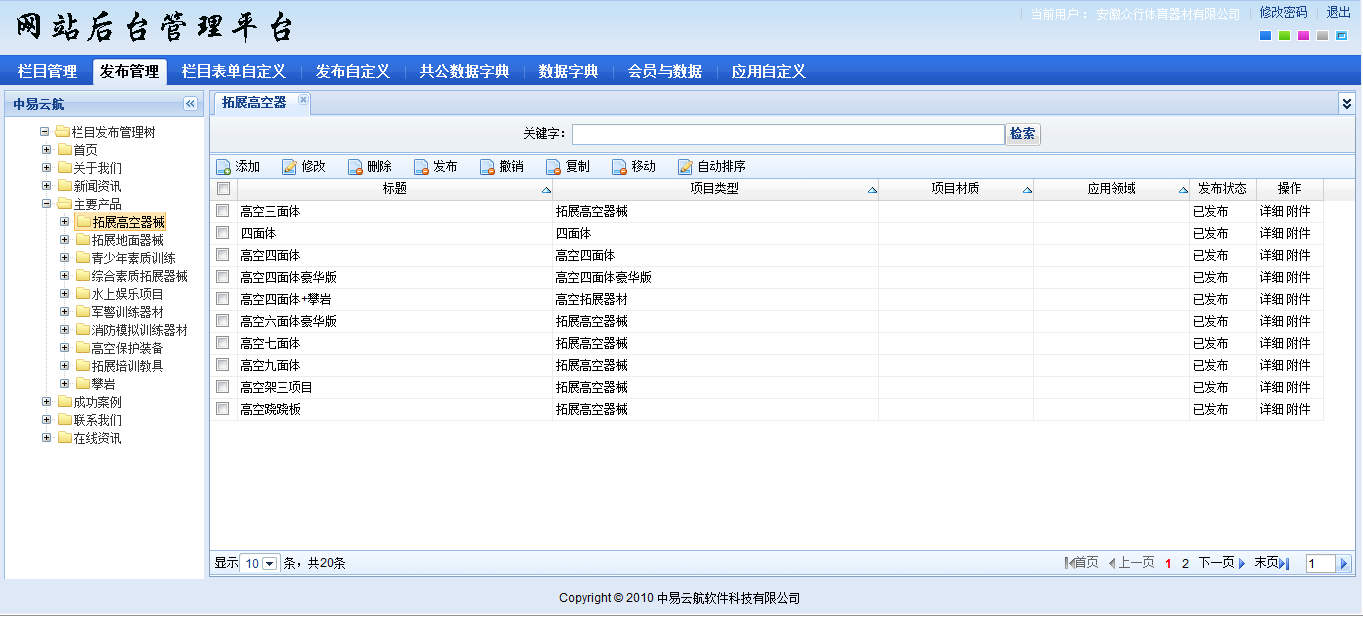Click the 修改 (Edit) toolbar icon
The image size is (1363, 617).
click(290, 167)
